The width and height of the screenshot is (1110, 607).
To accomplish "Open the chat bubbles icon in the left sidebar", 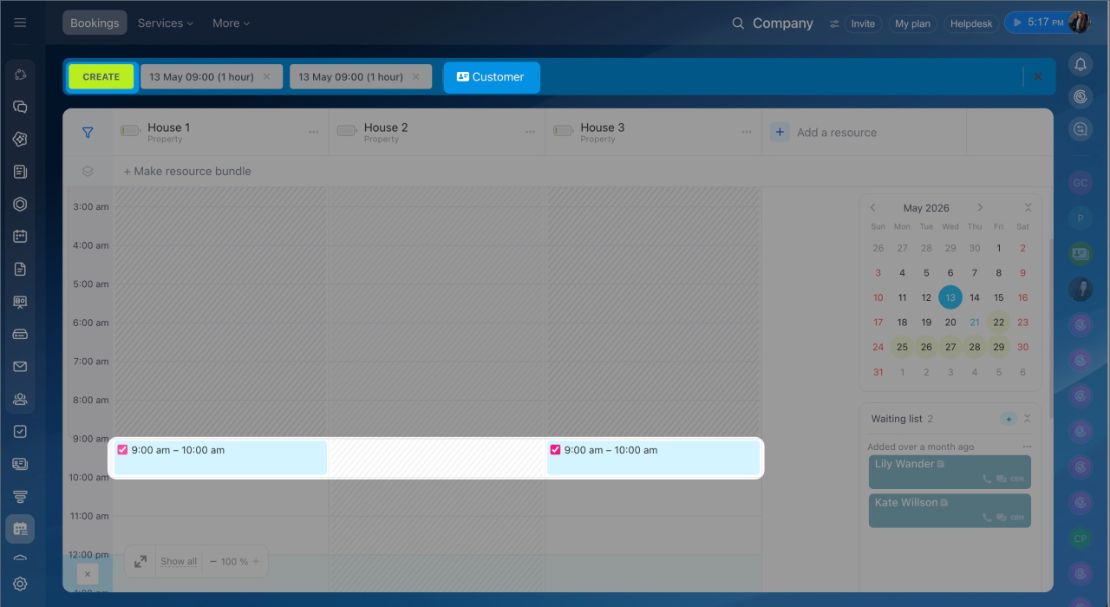I will [x=20, y=107].
